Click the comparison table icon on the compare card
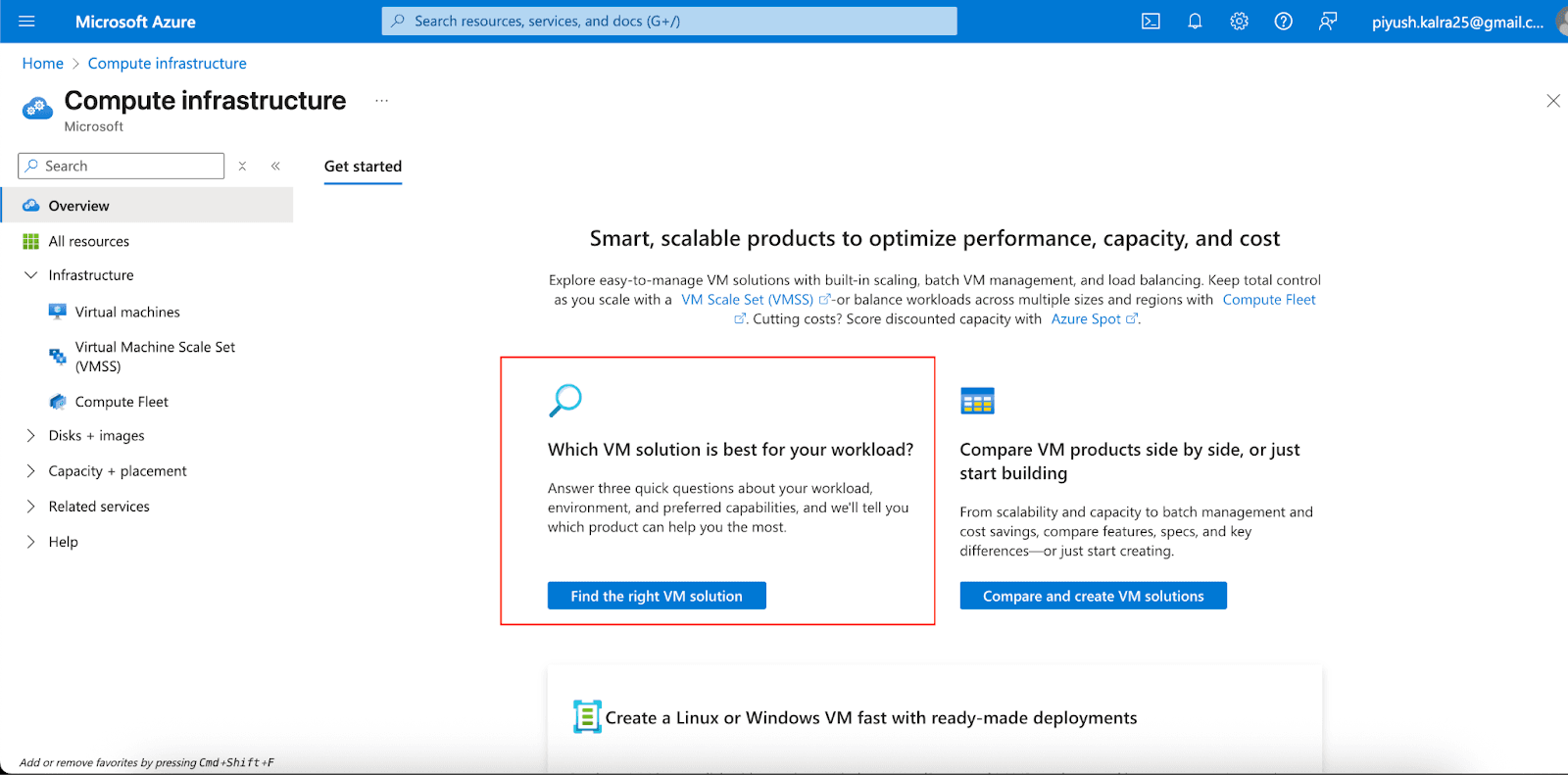Screen dimensions: 1568x775 [977, 401]
